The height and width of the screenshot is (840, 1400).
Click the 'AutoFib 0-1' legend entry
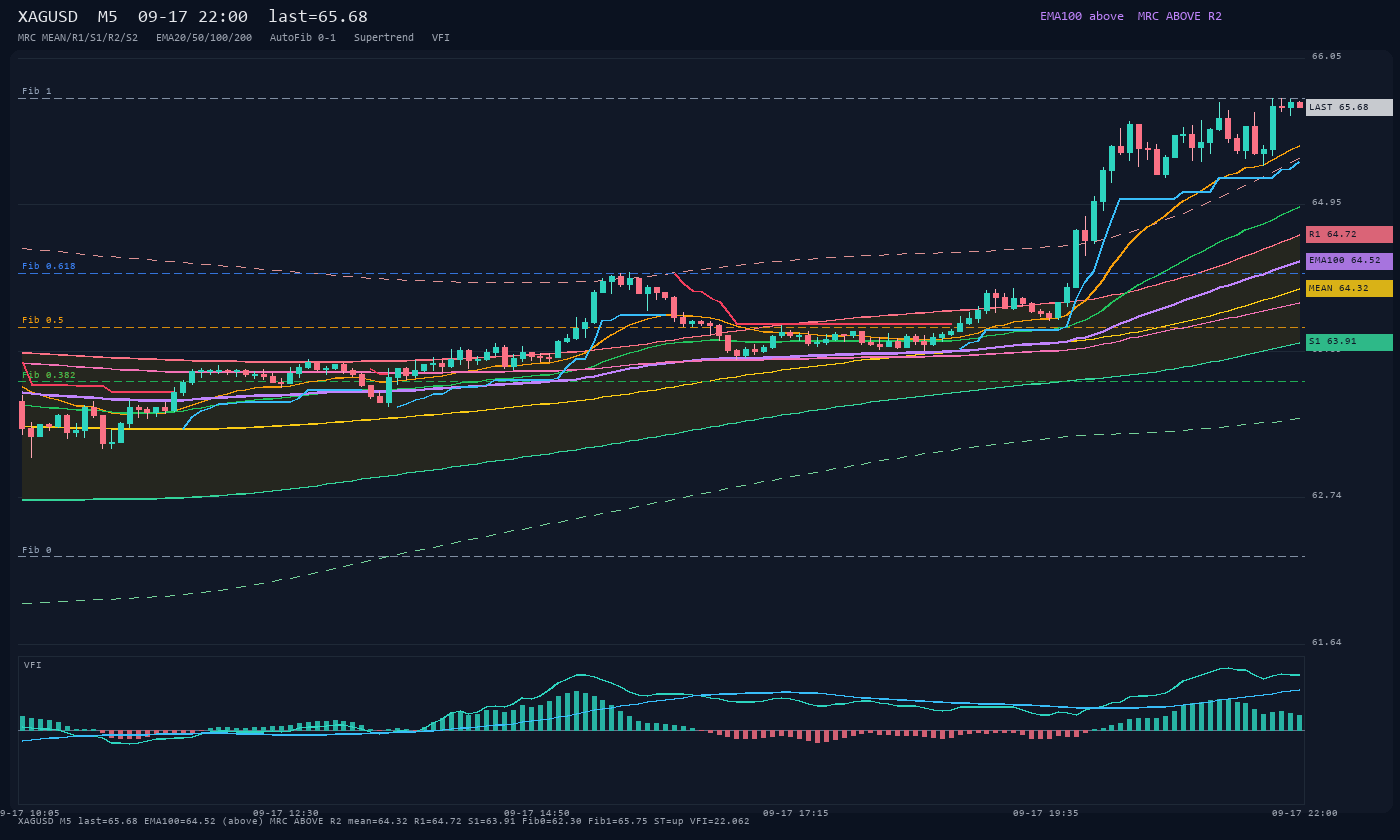coord(303,38)
